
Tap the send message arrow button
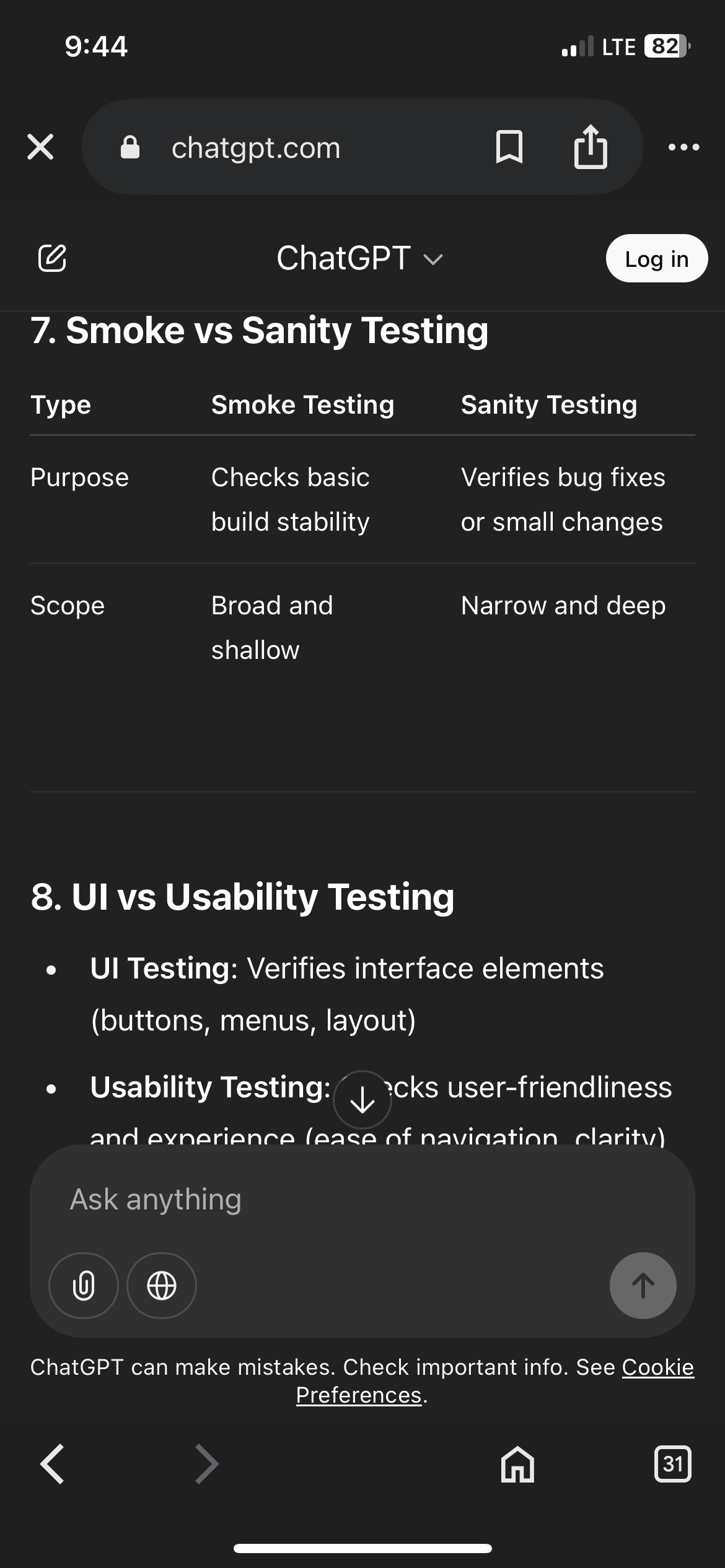643,1286
